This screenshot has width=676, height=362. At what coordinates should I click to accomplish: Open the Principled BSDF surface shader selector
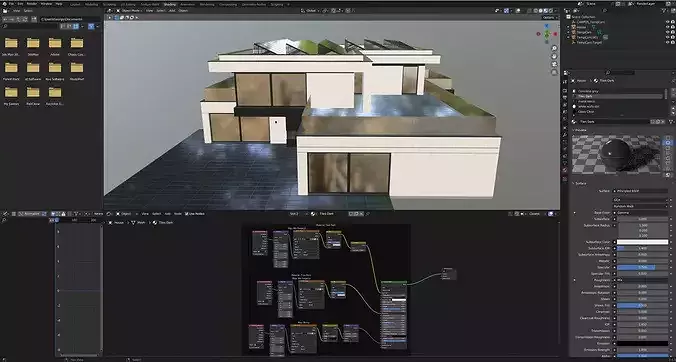(641, 191)
